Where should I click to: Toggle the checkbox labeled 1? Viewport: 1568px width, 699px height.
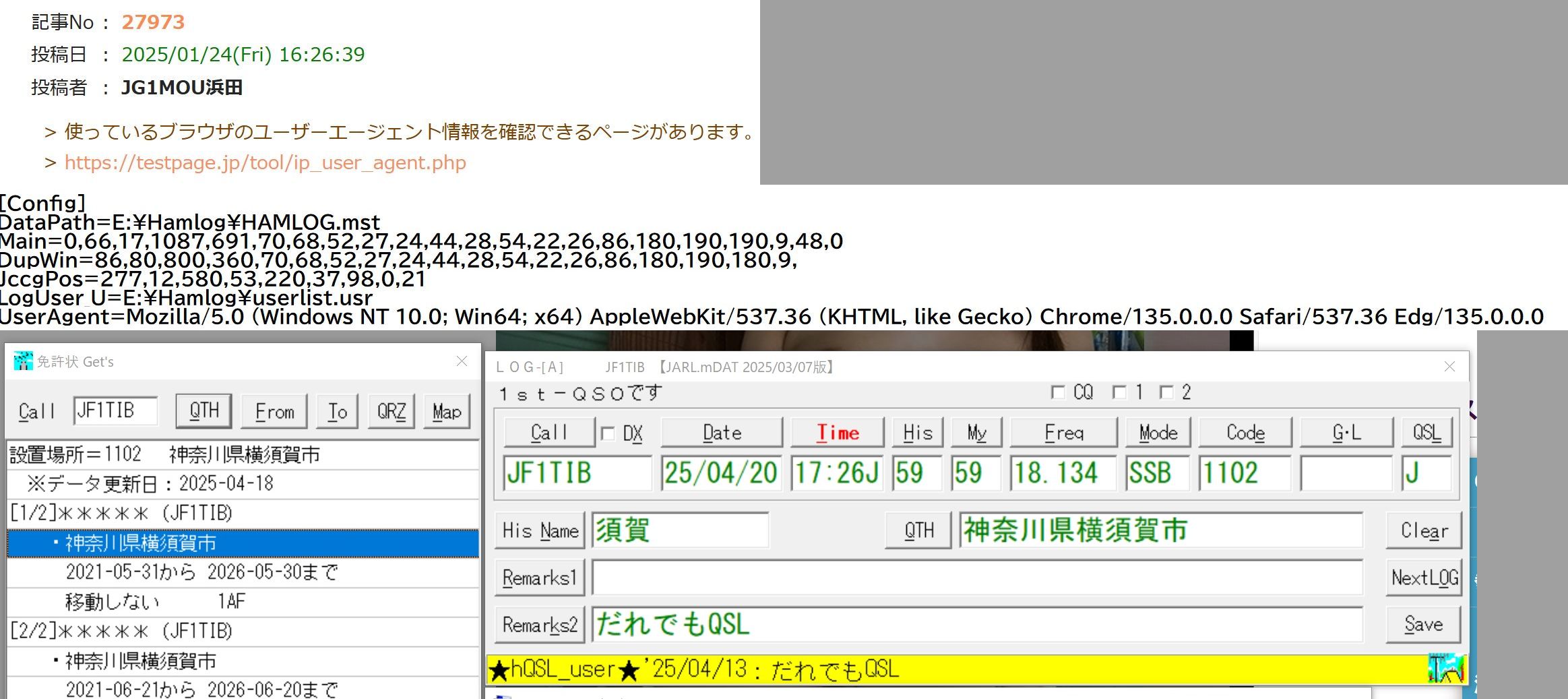[x=1119, y=392]
